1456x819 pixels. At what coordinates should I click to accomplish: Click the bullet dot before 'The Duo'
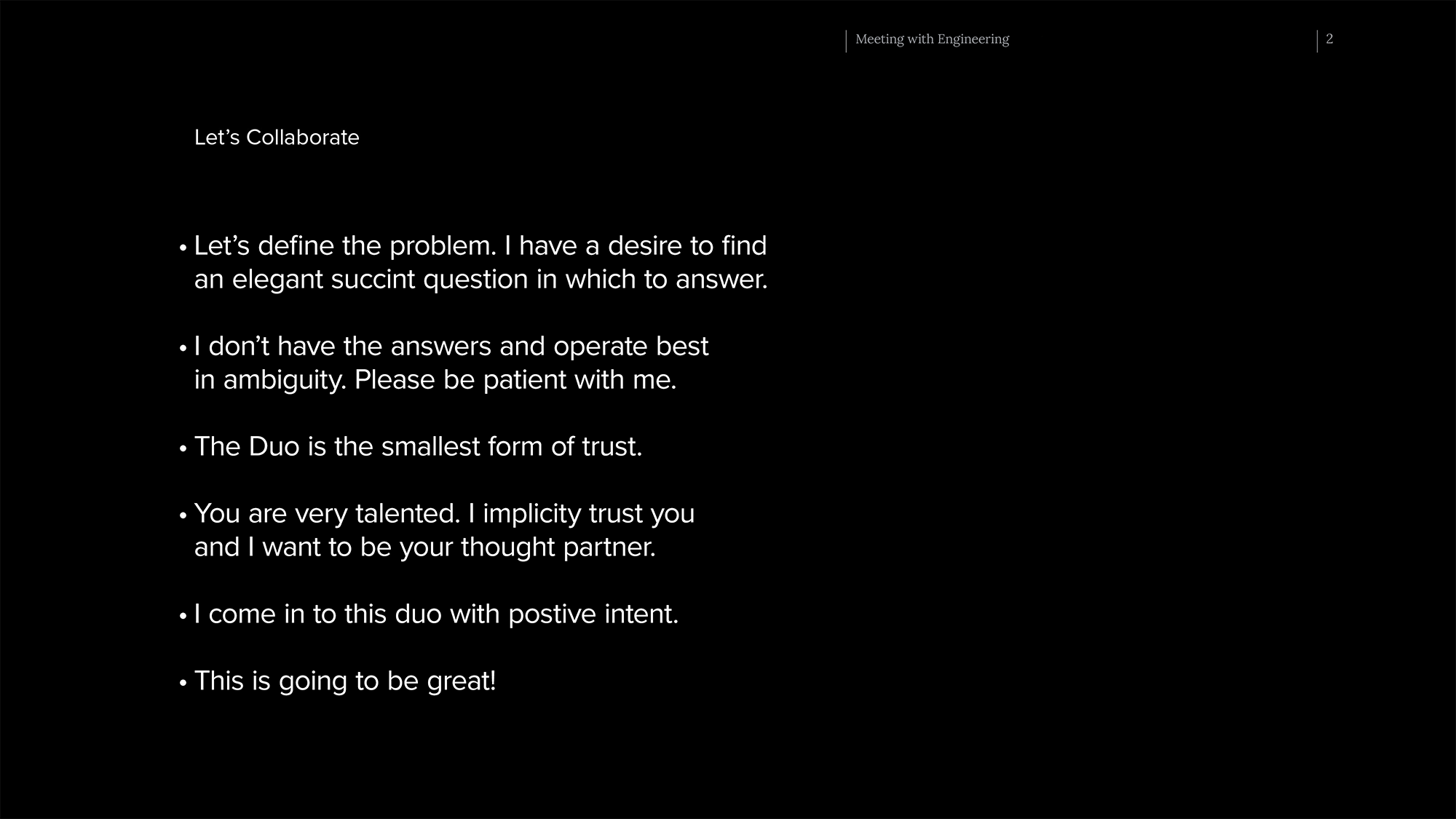[183, 448]
